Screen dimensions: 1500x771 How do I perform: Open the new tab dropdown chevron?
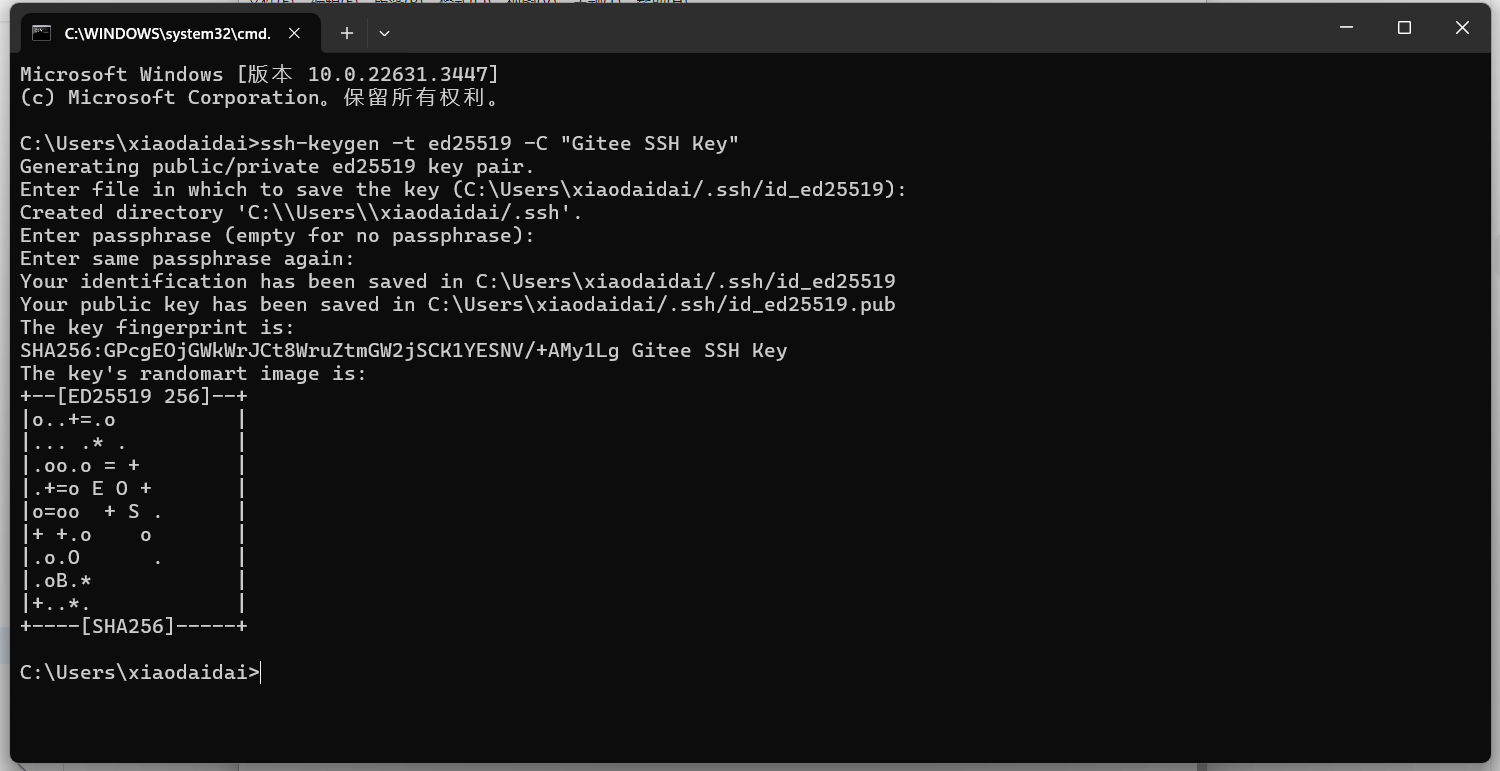click(x=384, y=33)
